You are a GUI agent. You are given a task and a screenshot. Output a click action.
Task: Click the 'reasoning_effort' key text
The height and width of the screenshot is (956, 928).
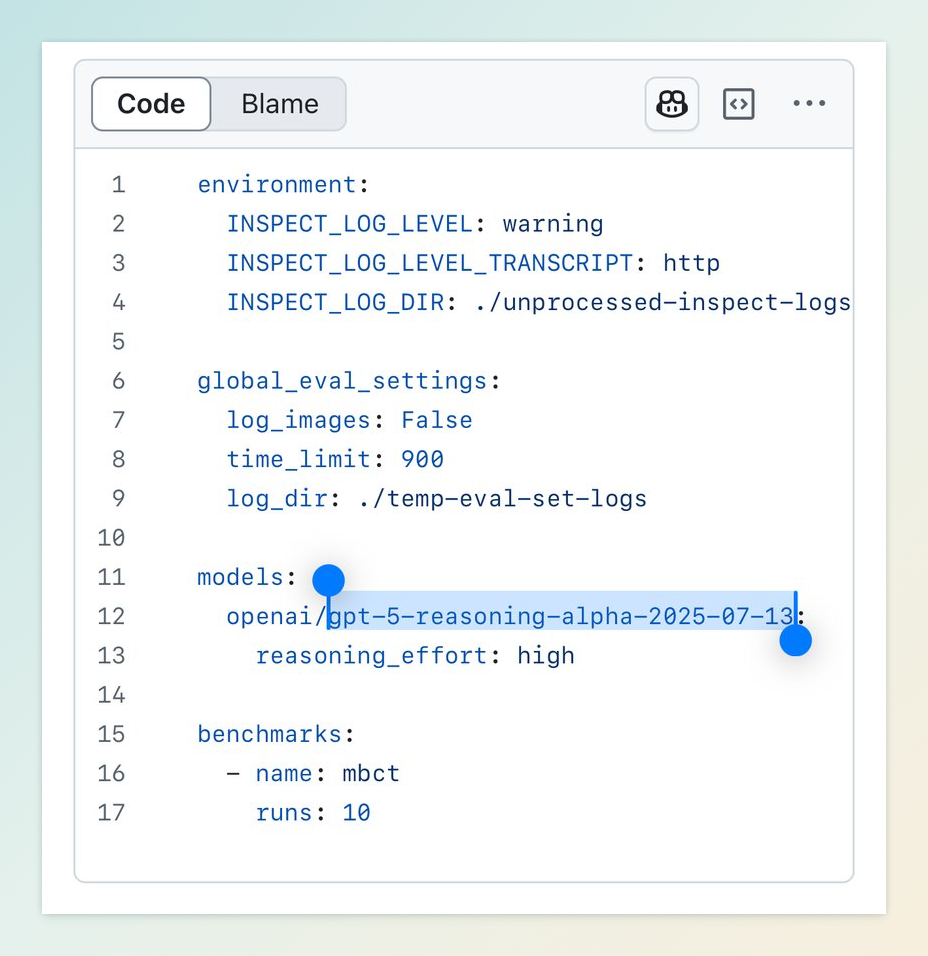pyautogui.click(x=371, y=655)
